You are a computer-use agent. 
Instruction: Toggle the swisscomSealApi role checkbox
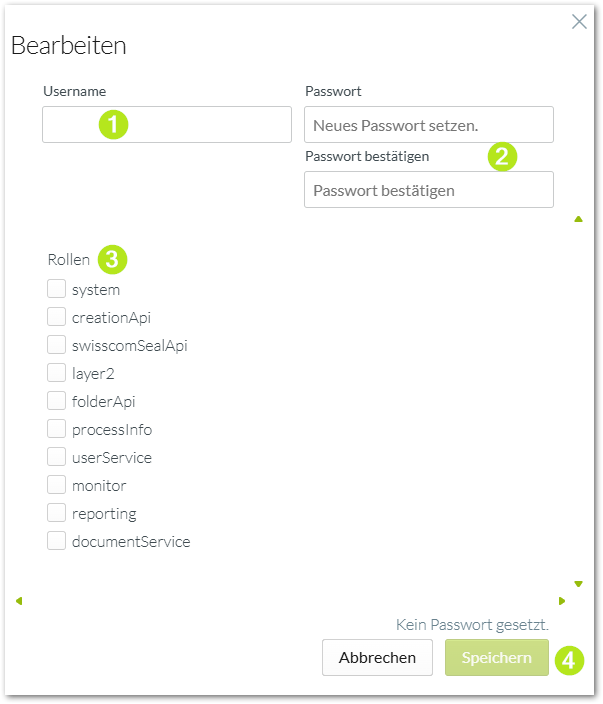click(57, 345)
